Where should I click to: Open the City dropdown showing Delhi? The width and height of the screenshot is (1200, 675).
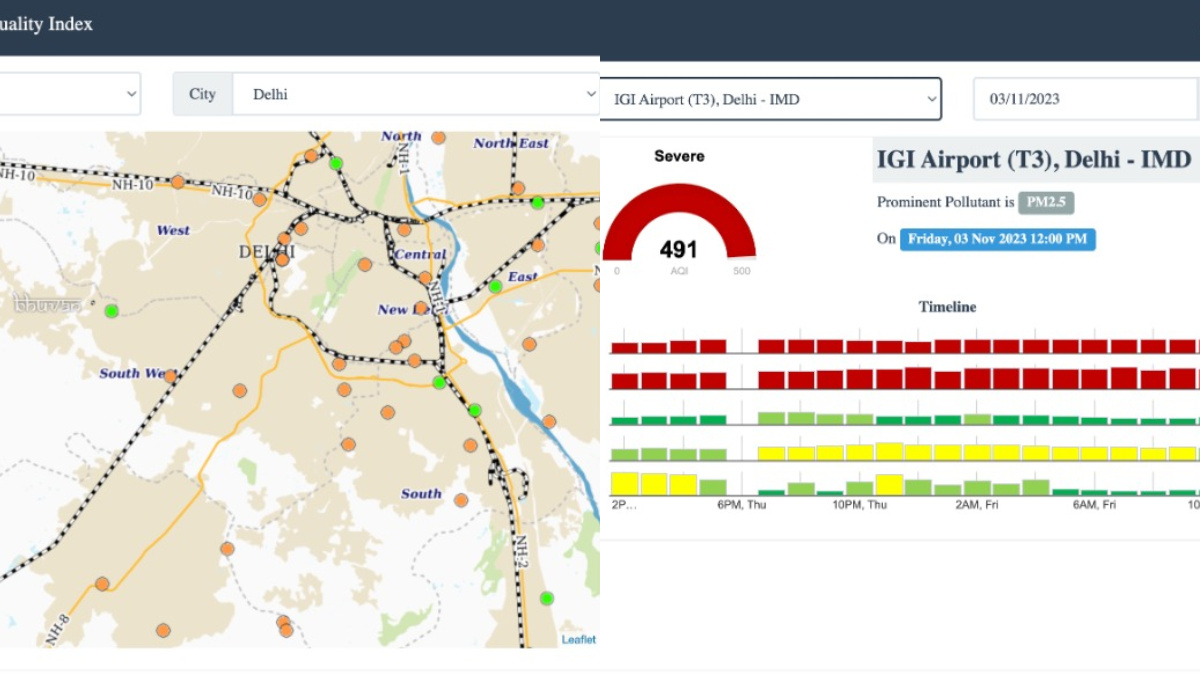(415, 94)
